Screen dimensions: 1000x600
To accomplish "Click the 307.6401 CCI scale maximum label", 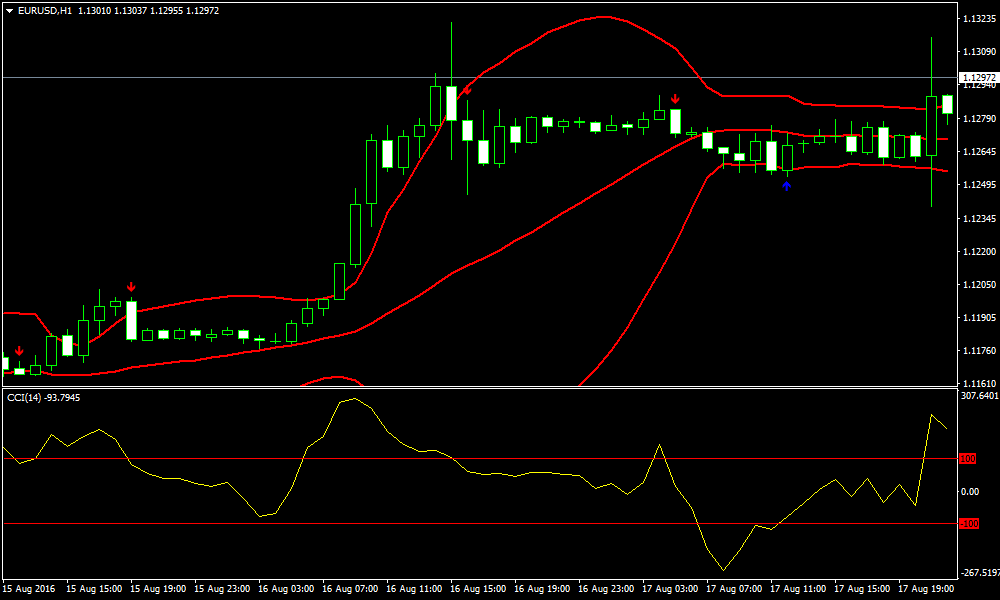I will pos(978,396).
